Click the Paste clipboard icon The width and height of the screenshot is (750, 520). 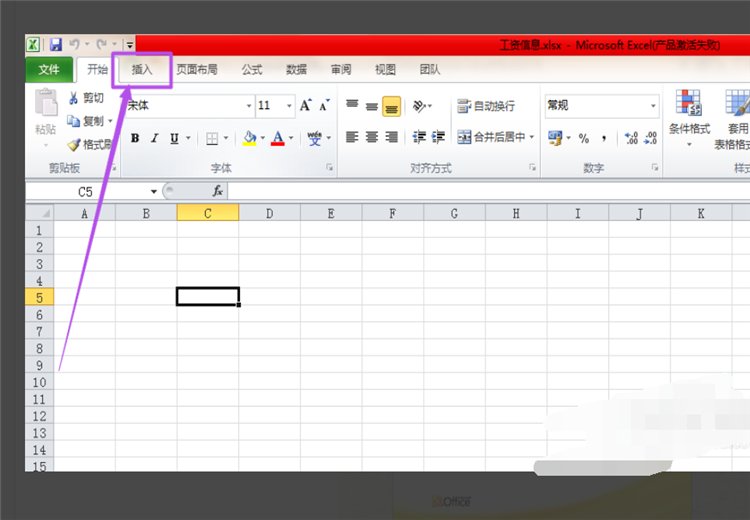(x=46, y=102)
